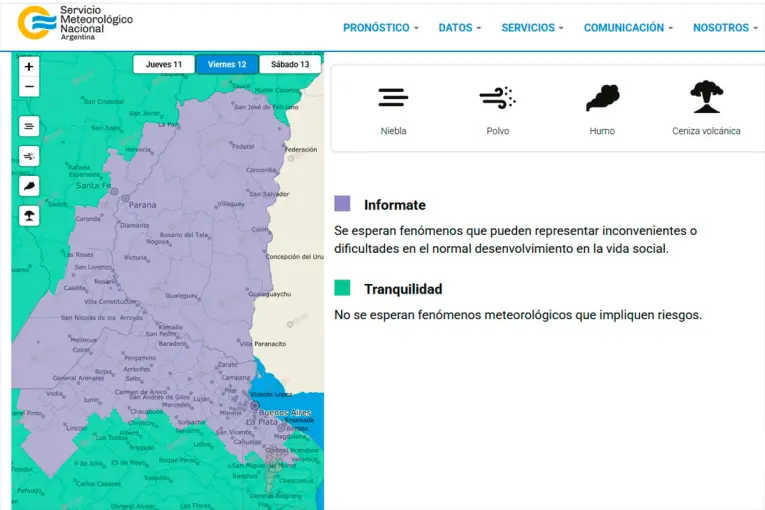The height and width of the screenshot is (510, 765).
Task: Zoom out the map with minus button
Action: point(29,87)
